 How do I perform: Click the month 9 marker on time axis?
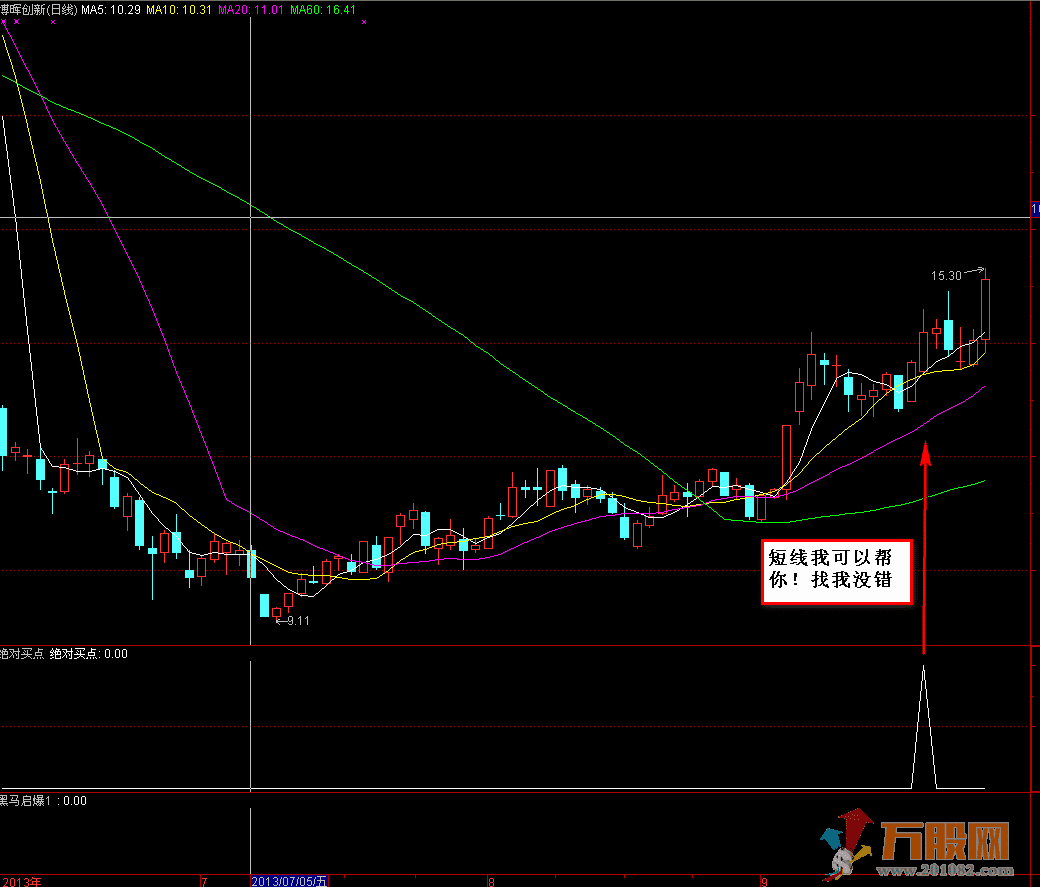point(764,882)
